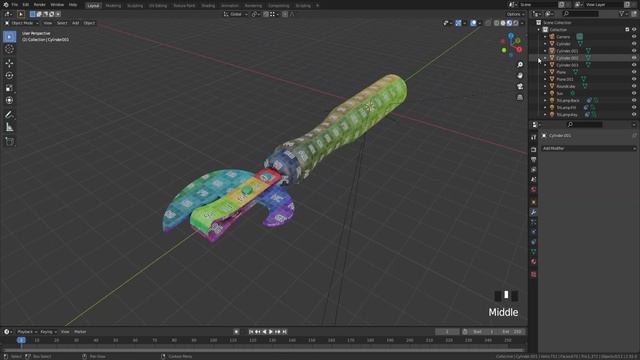This screenshot has height=360, width=640.
Task: Jump to the timeline end frame button
Action: point(285,332)
